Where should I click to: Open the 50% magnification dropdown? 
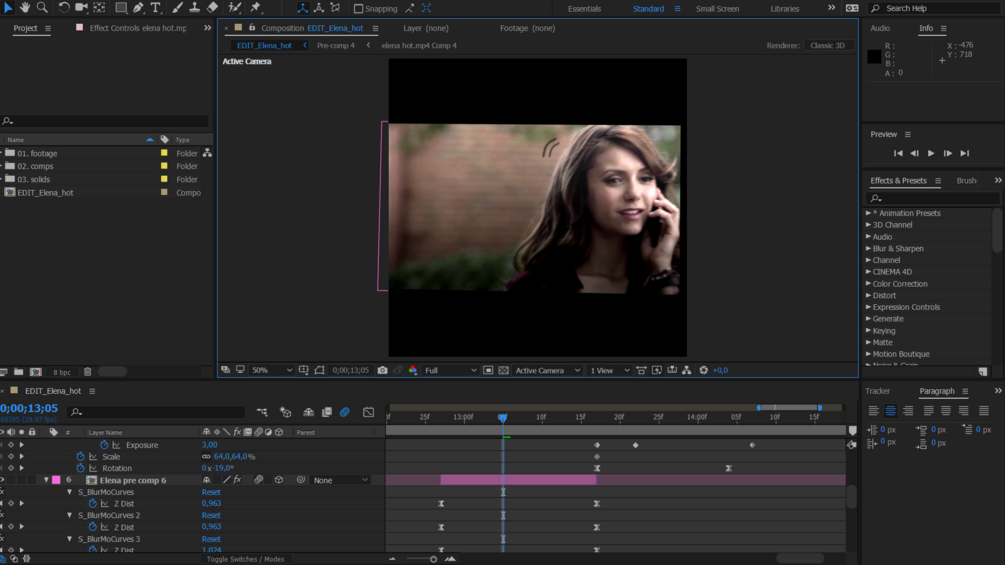click(x=272, y=370)
